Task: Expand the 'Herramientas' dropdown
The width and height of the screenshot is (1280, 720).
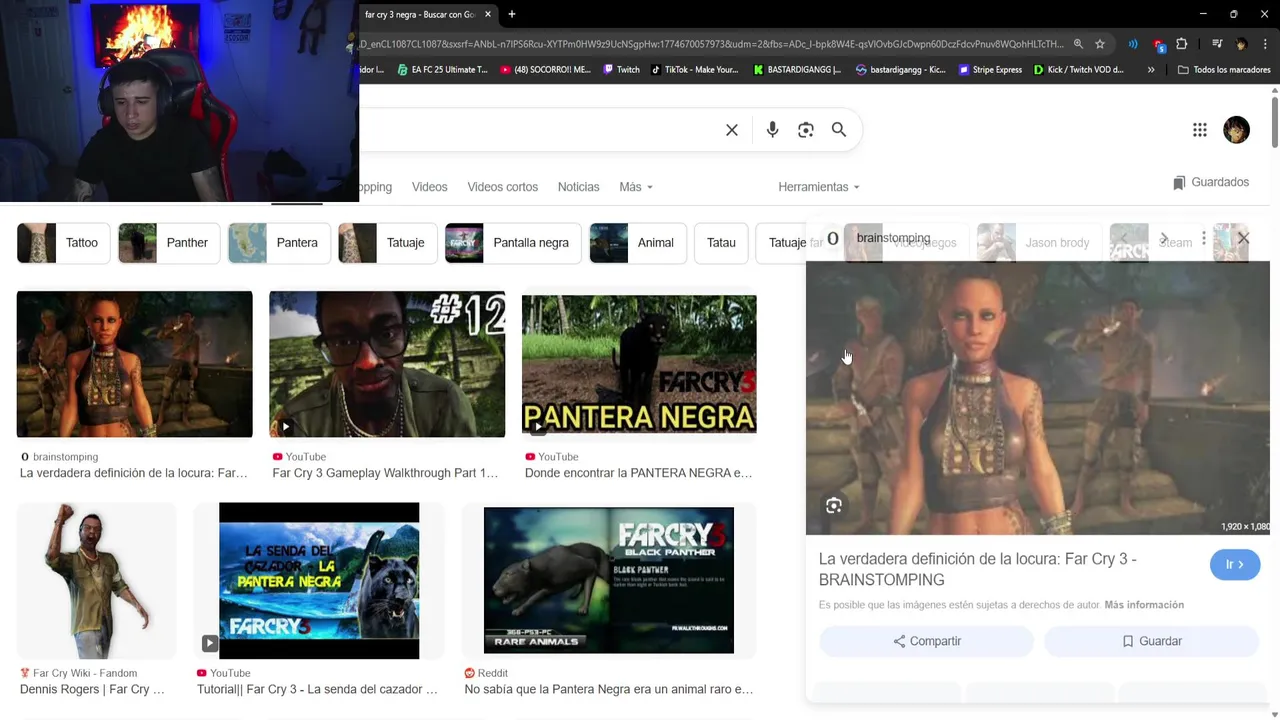Action: point(819,187)
